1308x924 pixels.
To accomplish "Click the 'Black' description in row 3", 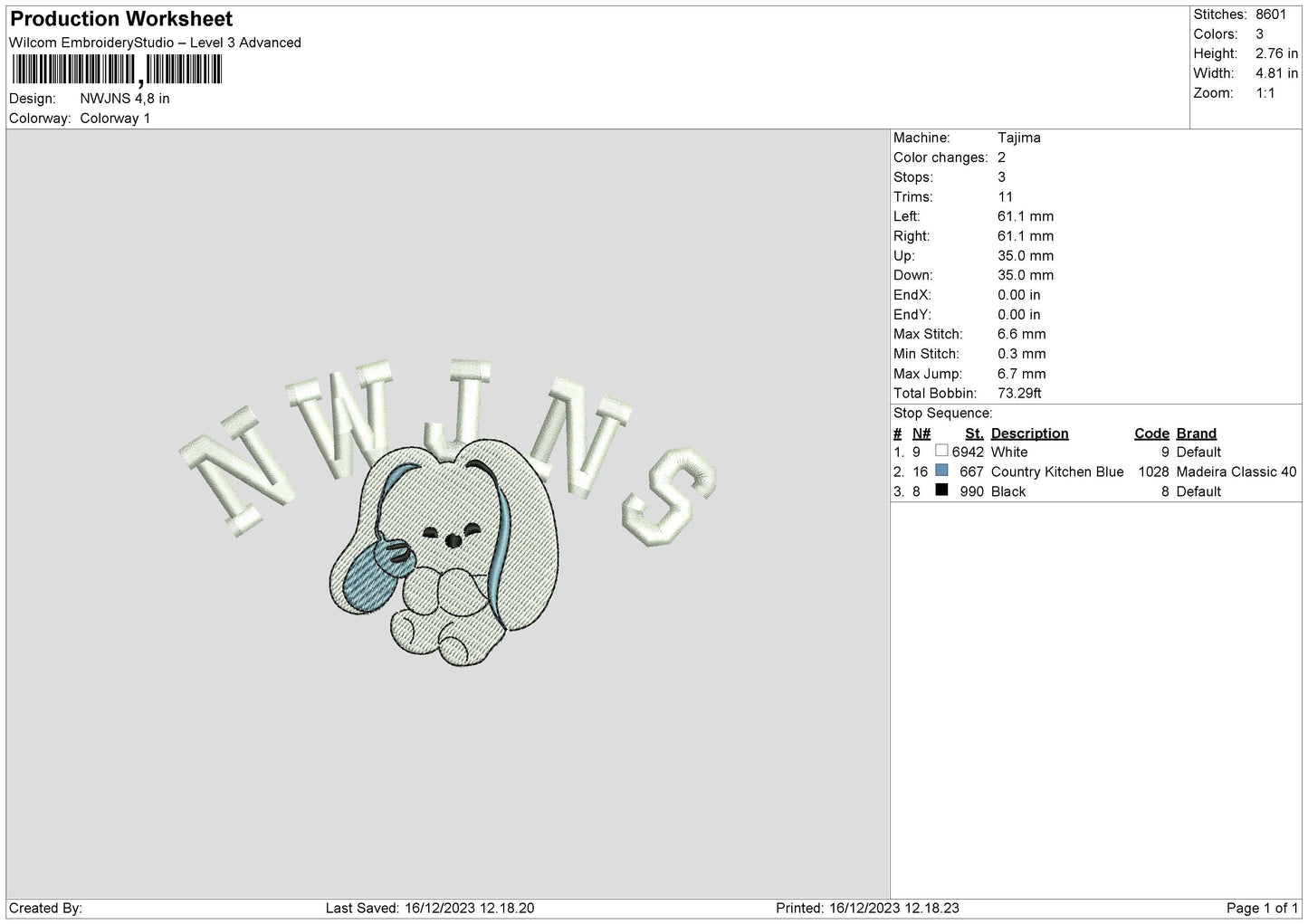I will click(x=1008, y=491).
